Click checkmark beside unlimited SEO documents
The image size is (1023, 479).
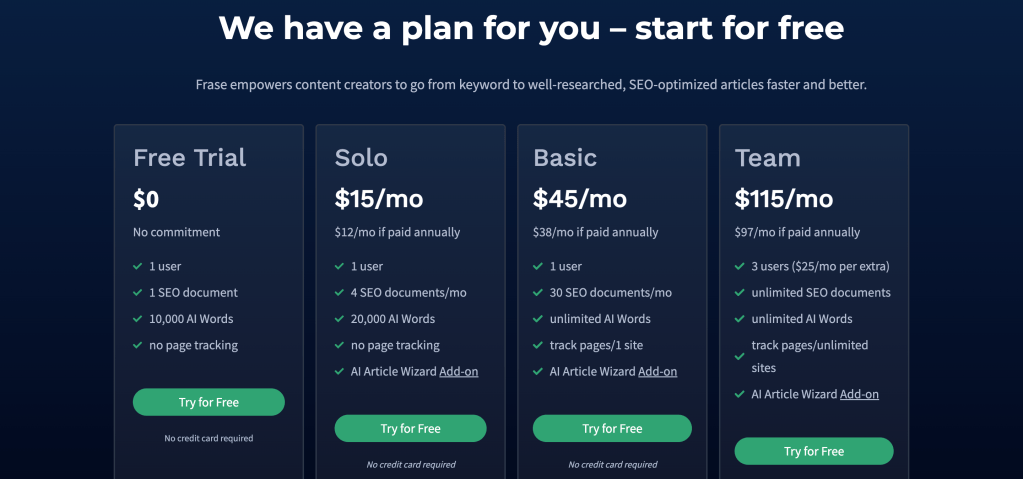[x=739, y=293]
